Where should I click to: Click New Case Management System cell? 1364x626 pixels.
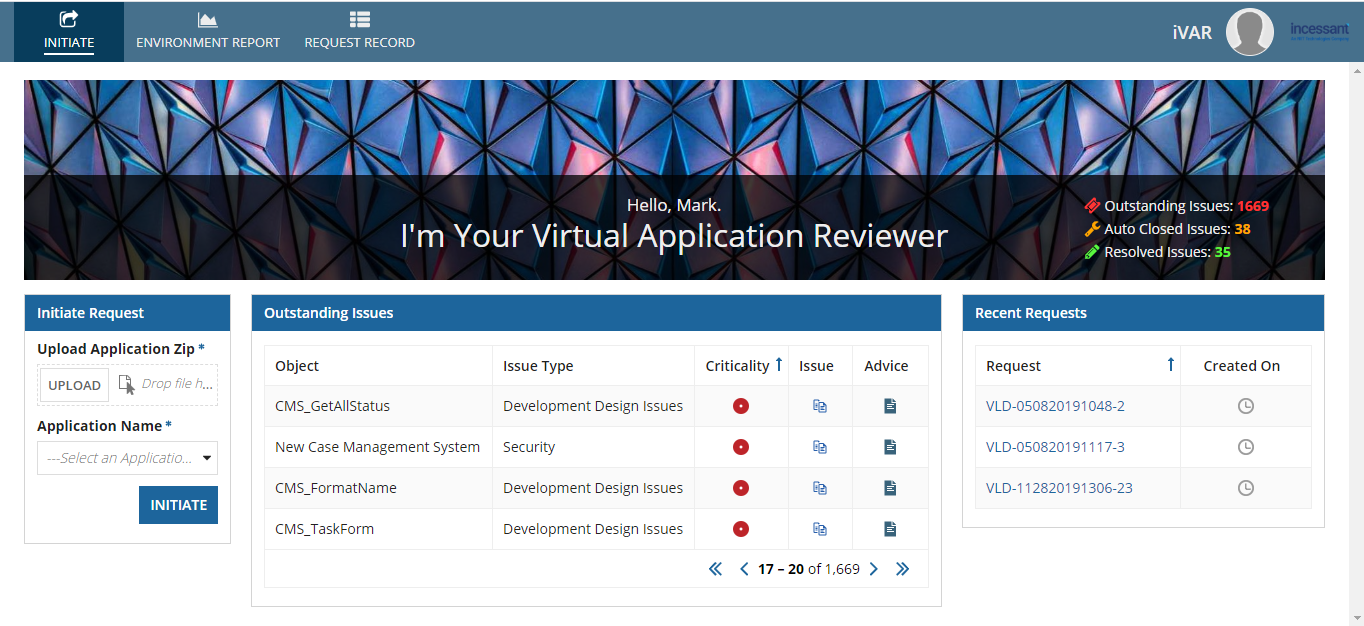click(x=378, y=447)
